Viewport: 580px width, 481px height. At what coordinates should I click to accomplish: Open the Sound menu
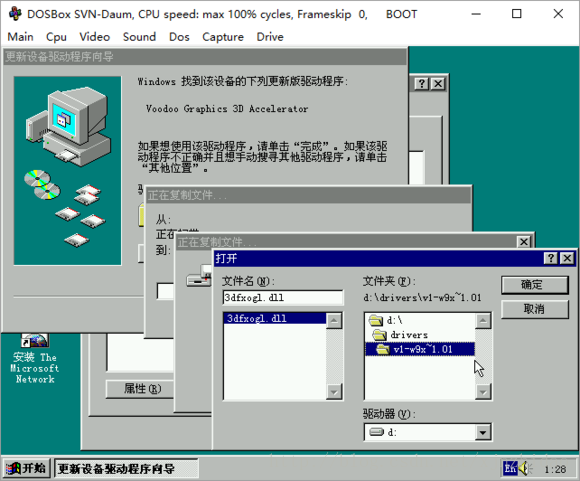[x=139, y=37]
